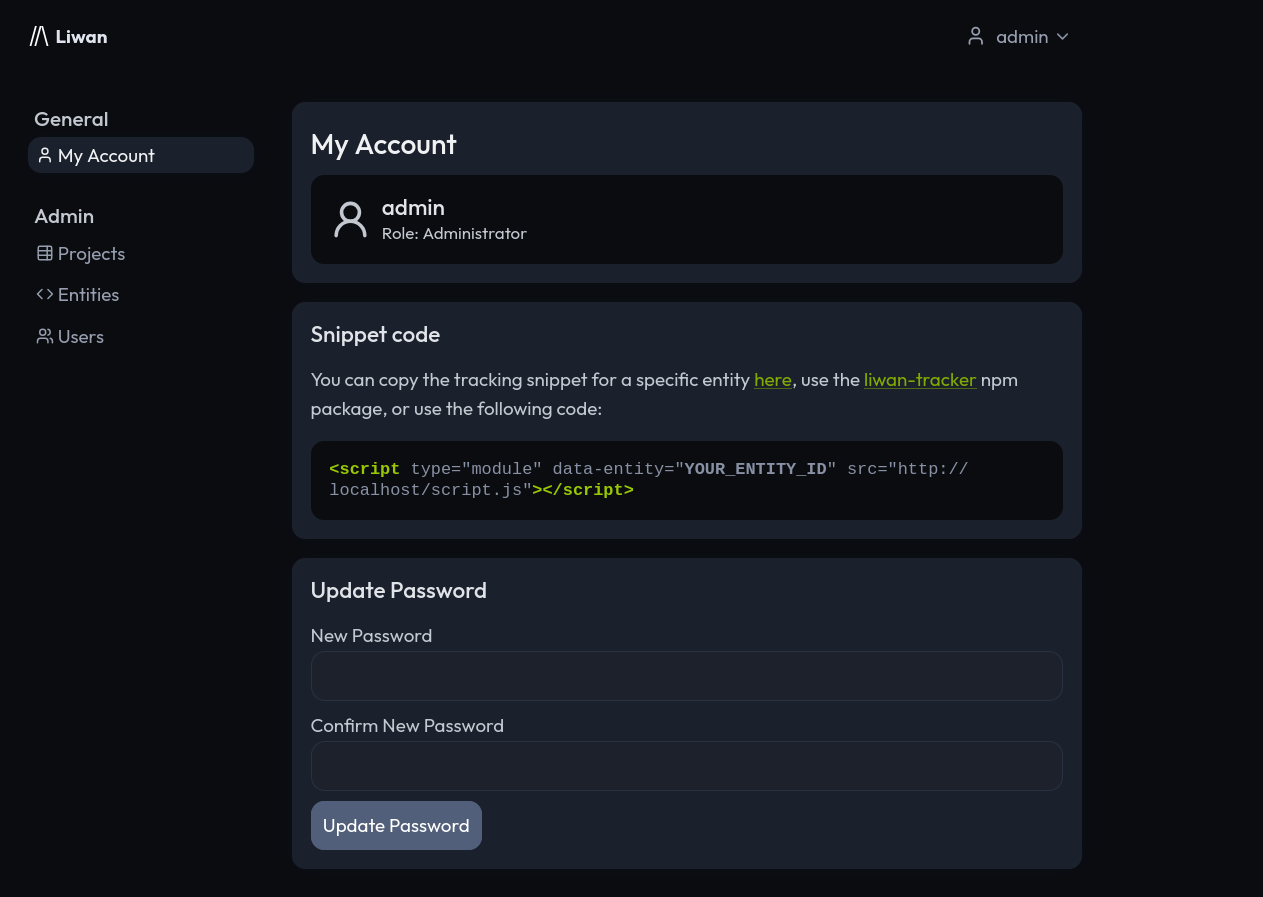Click the Update Password button
The image size is (1263, 897).
click(x=396, y=825)
